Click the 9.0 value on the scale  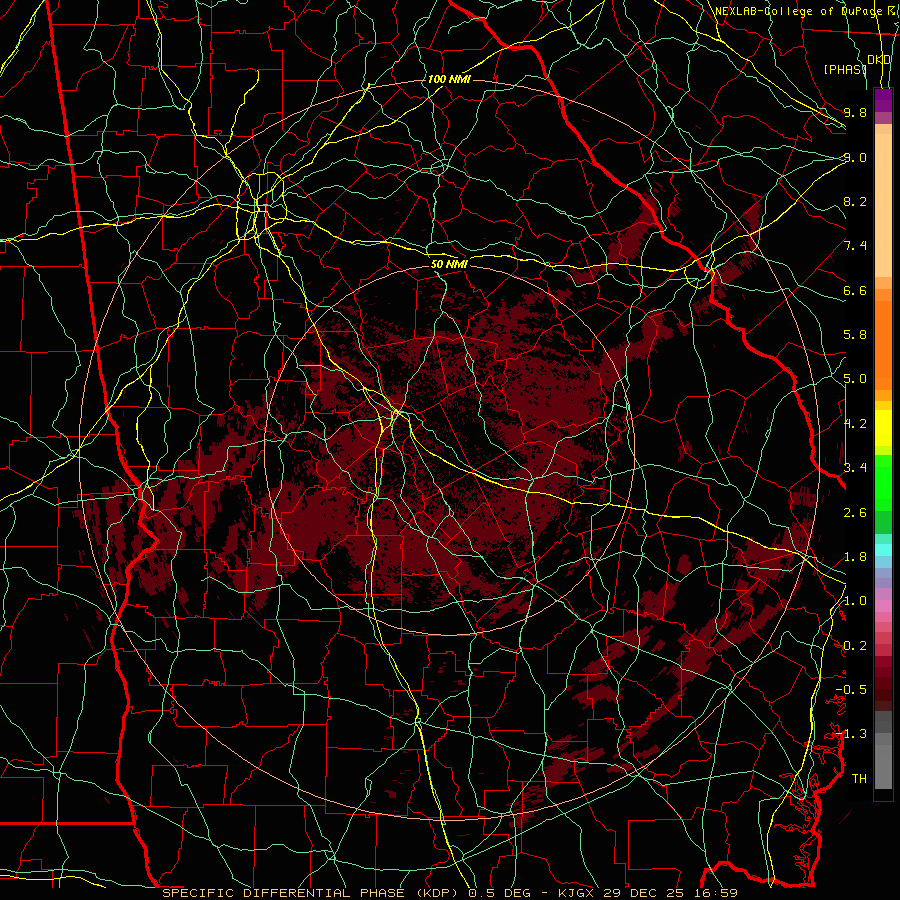pyautogui.click(x=855, y=157)
